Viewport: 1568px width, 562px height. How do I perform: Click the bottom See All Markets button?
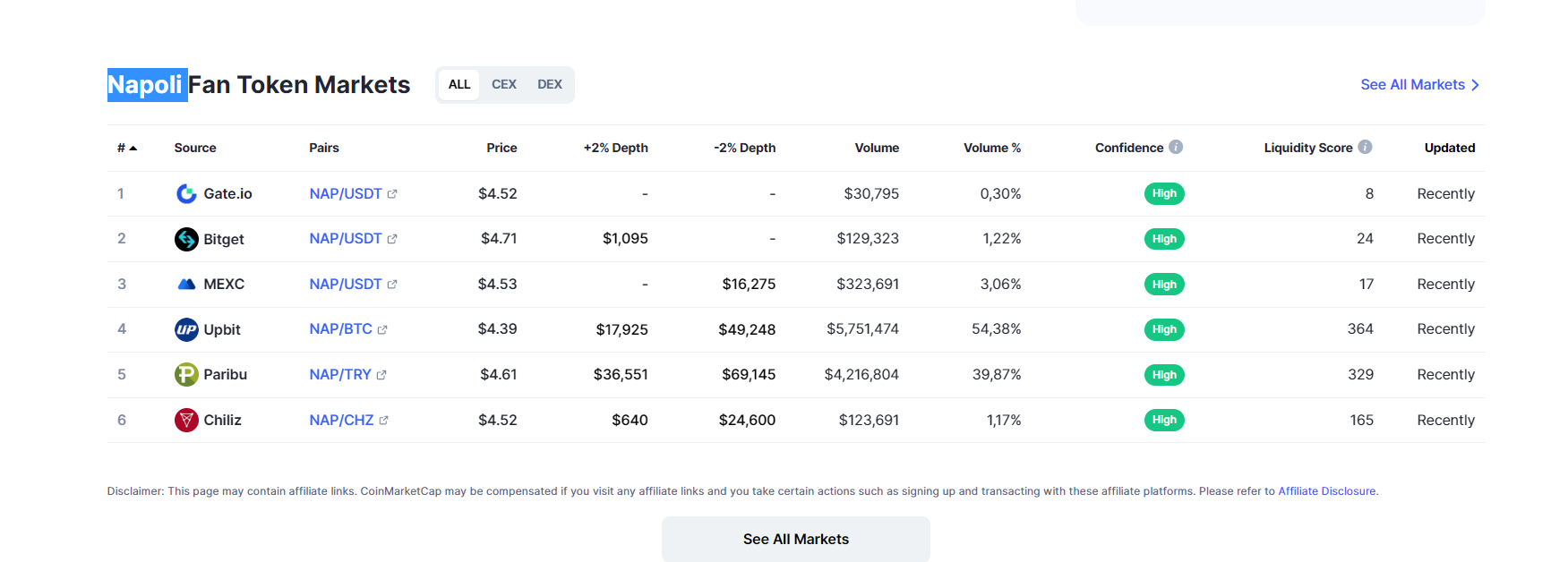[x=796, y=539]
